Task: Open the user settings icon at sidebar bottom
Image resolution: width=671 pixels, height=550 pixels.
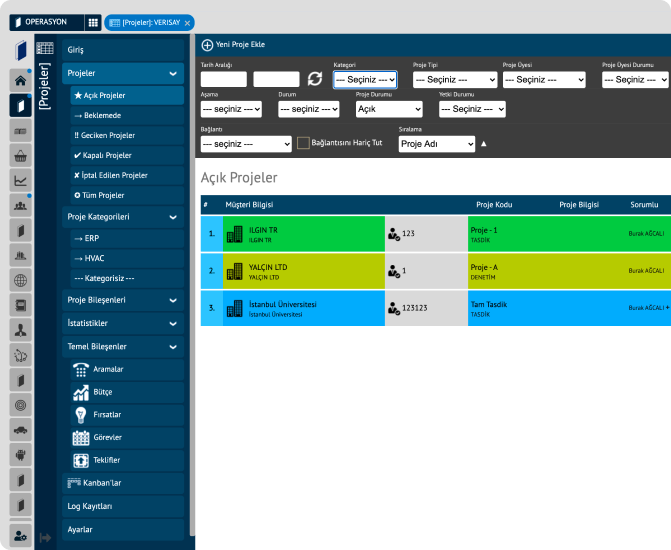Action: tap(20, 535)
